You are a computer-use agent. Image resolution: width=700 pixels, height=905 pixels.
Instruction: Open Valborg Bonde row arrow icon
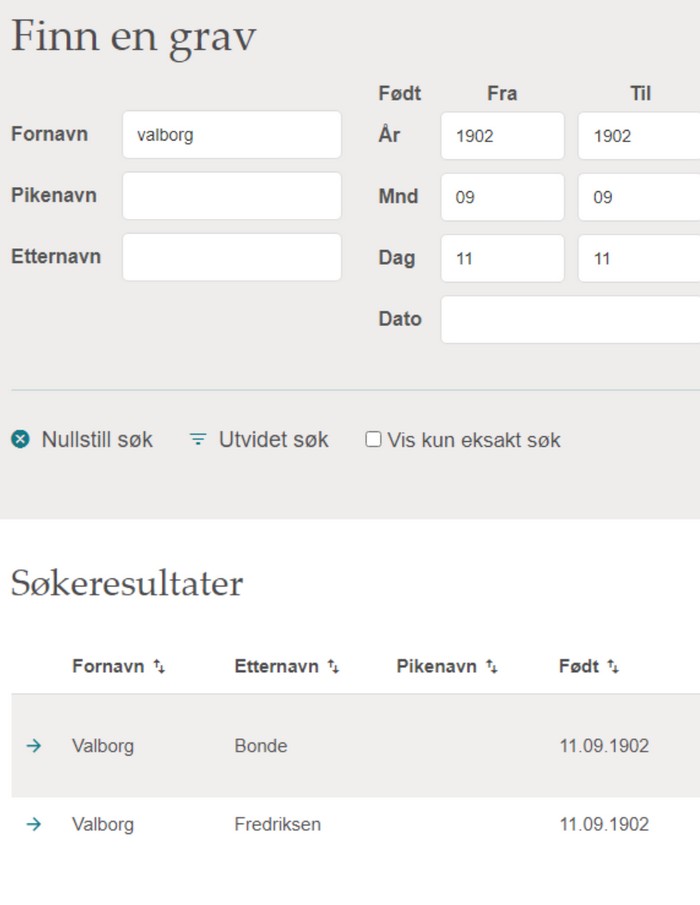click(34, 746)
